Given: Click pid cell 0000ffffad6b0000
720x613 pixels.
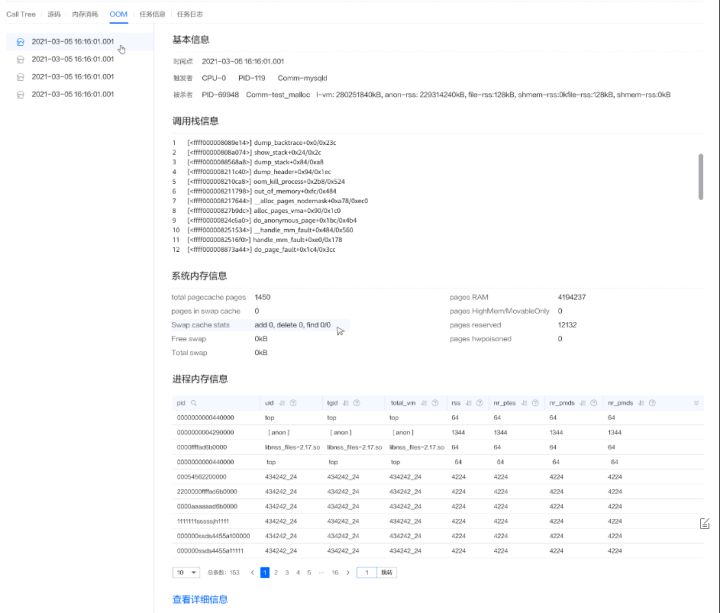Looking at the screenshot, I should point(202,447).
